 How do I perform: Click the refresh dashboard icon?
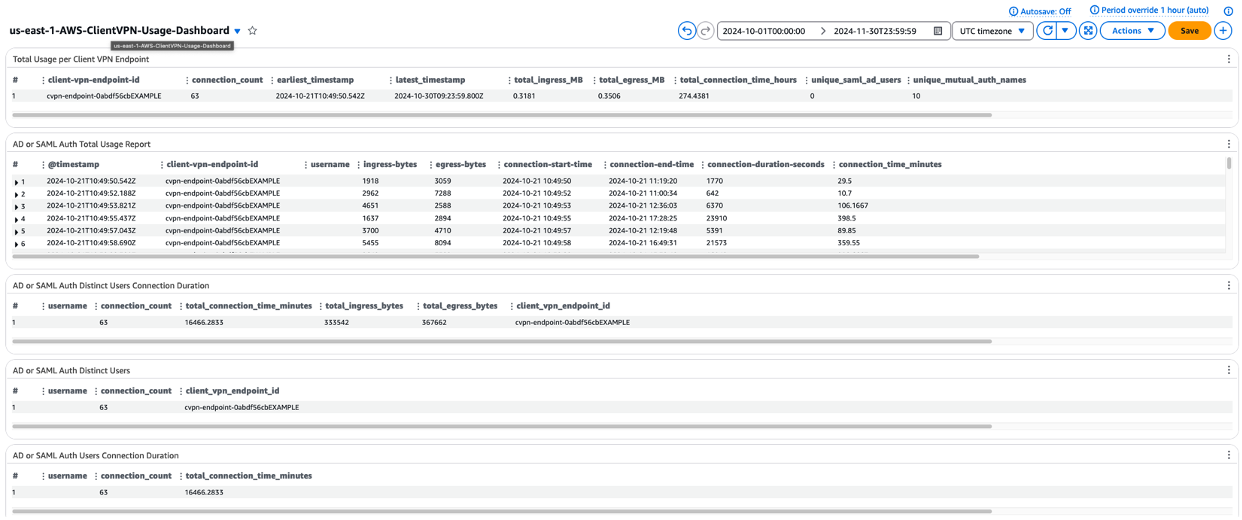[1047, 31]
